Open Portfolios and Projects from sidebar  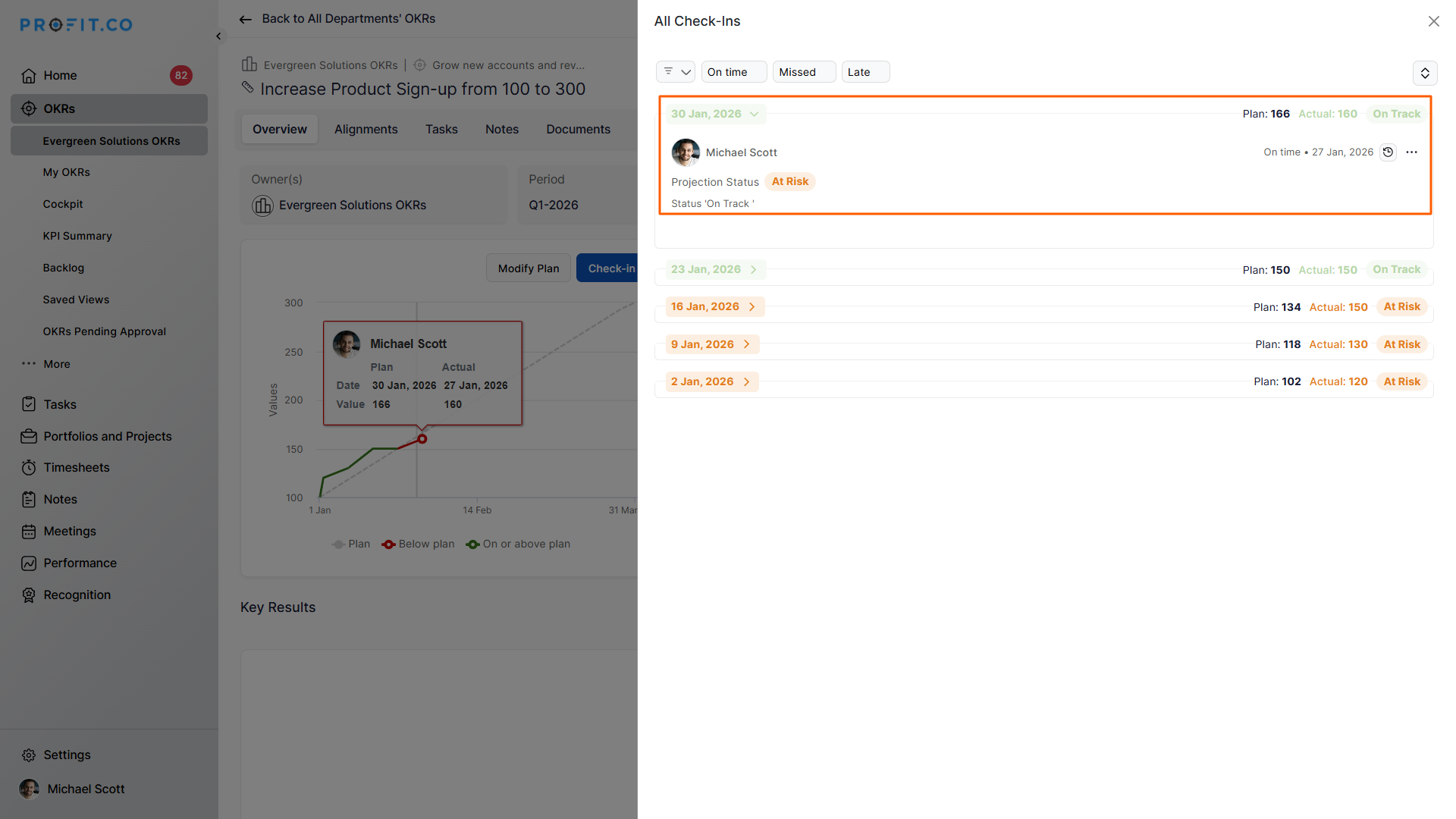[x=107, y=436]
